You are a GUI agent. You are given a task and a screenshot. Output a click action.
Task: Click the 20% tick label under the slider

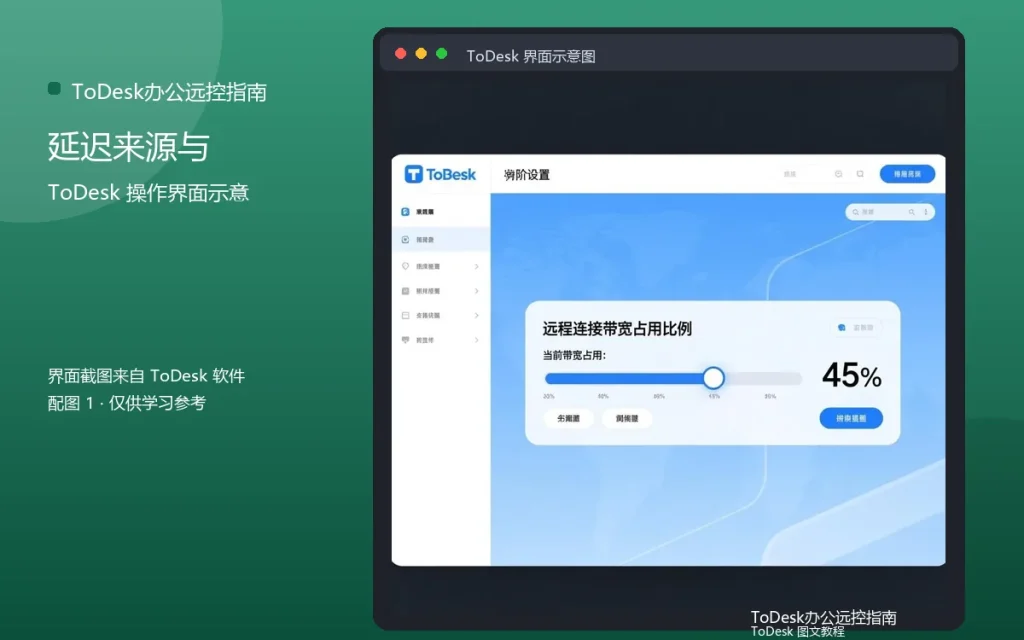click(549, 396)
